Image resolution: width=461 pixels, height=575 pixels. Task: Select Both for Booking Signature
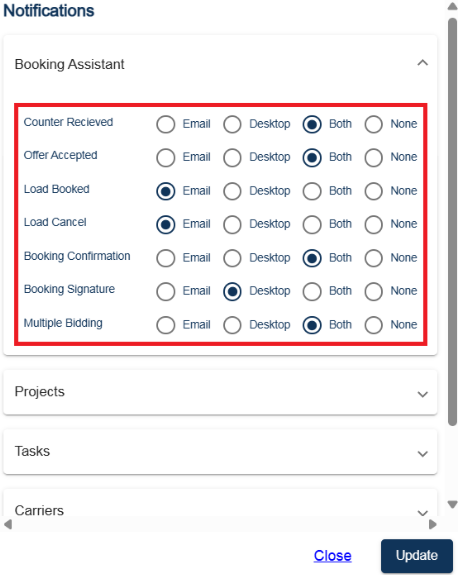312,292
